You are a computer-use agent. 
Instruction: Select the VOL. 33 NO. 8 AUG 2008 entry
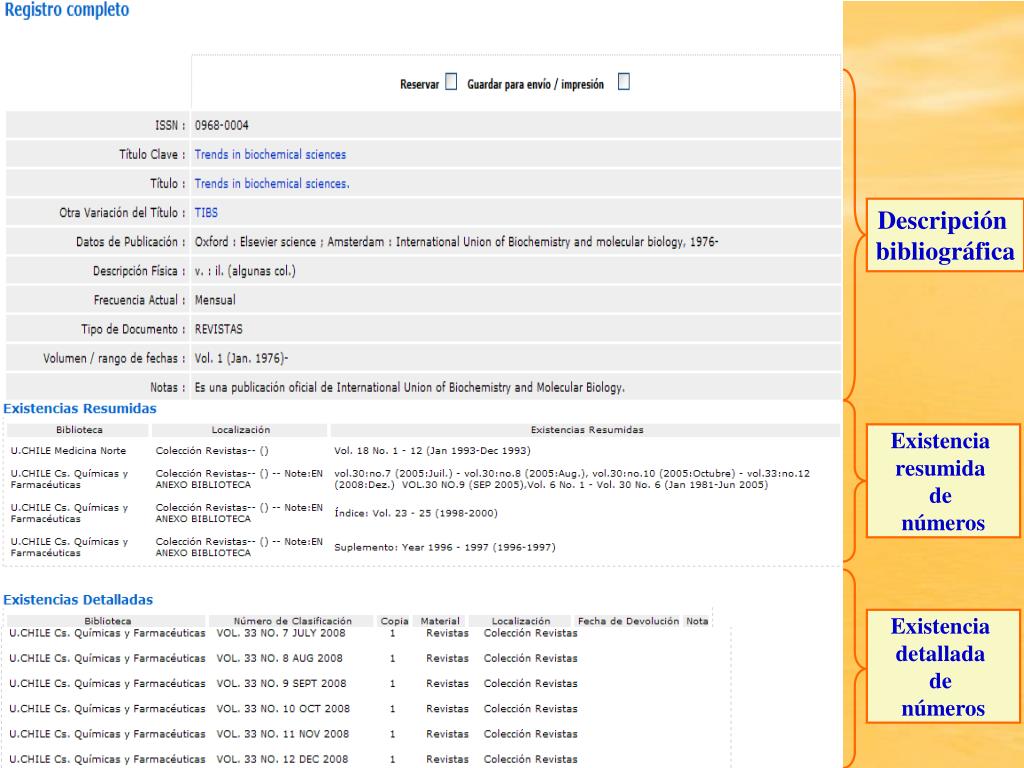pos(280,658)
